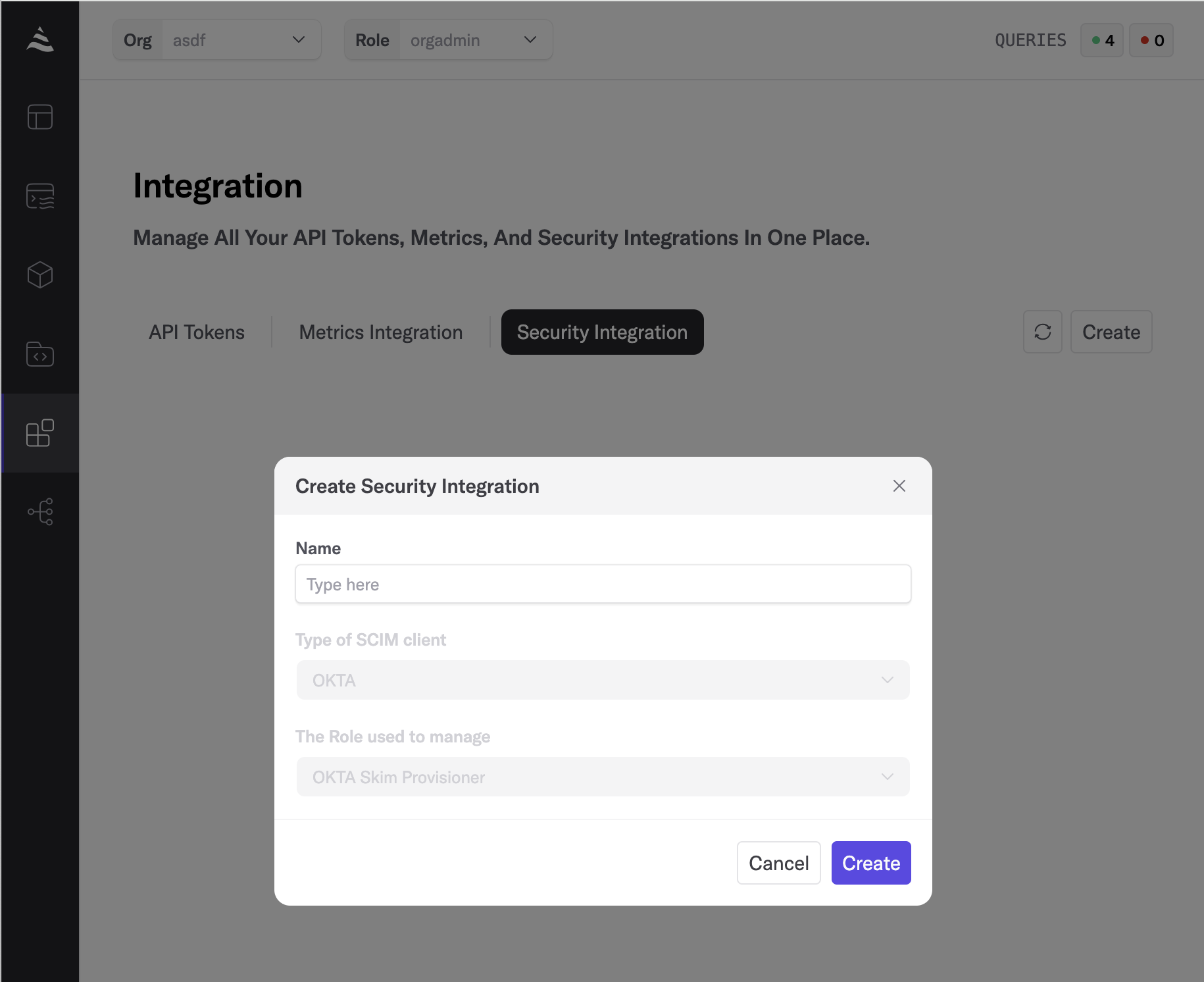Switch to the Metrics Integration tab
The width and height of the screenshot is (1204, 982).
pyautogui.click(x=381, y=332)
